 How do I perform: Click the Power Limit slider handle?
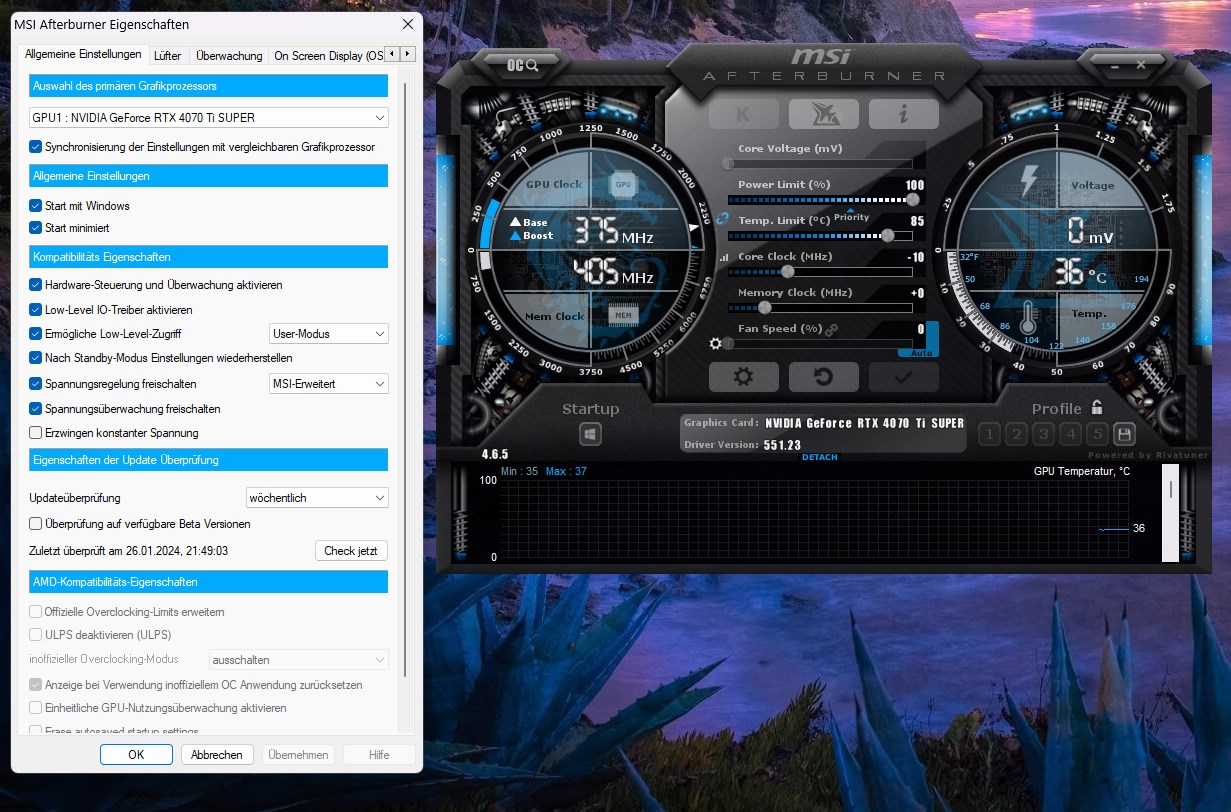[912, 199]
